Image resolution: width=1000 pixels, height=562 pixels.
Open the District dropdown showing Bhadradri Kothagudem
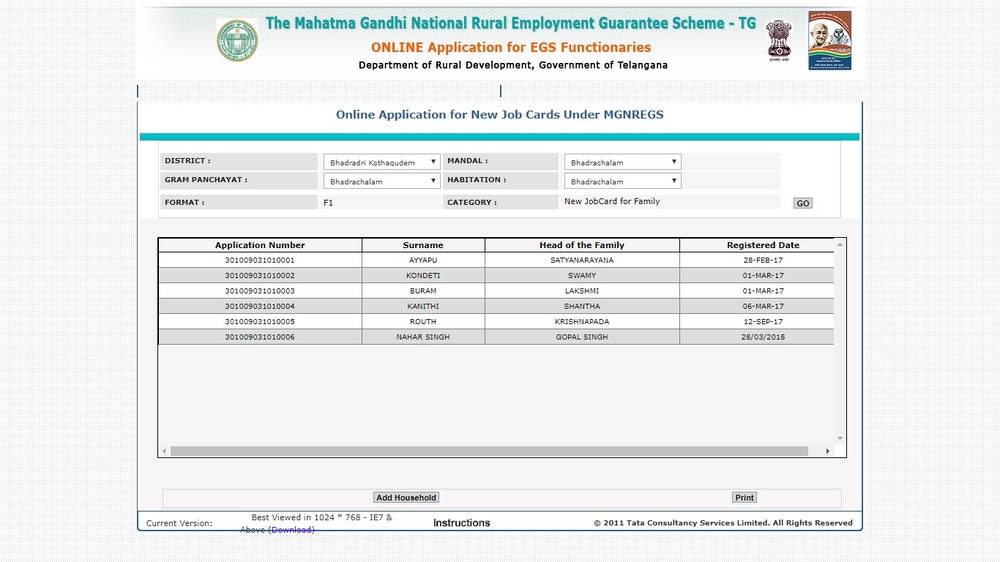tap(382, 162)
